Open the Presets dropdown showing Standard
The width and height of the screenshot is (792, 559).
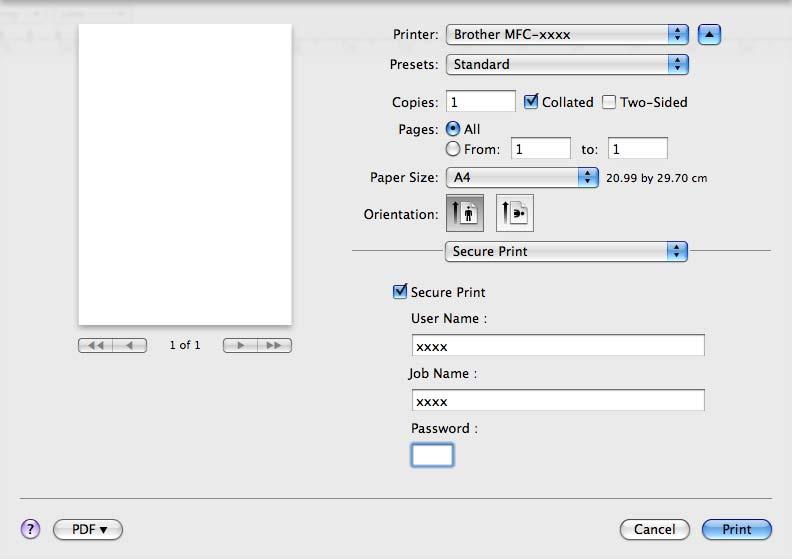coord(567,65)
